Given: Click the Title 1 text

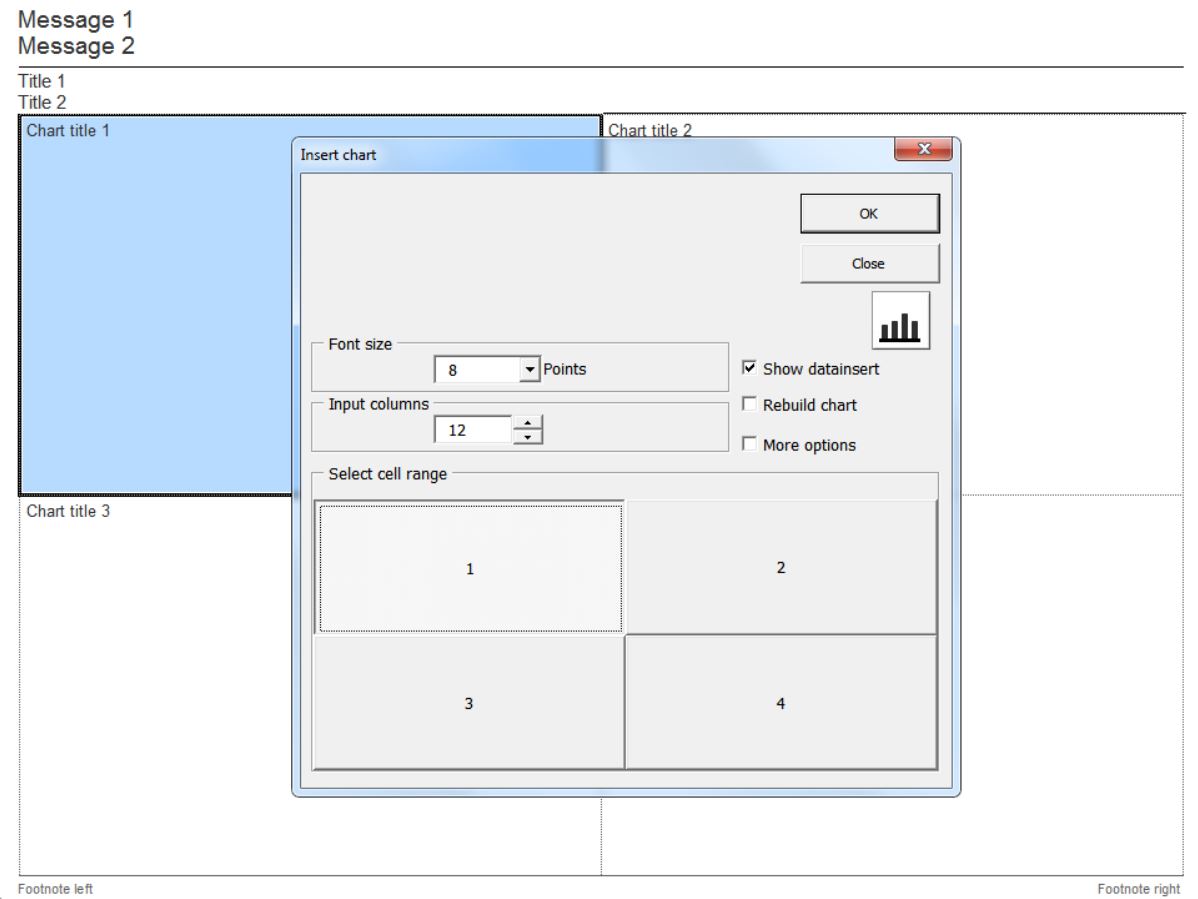Looking at the screenshot, I should [42, 81].
